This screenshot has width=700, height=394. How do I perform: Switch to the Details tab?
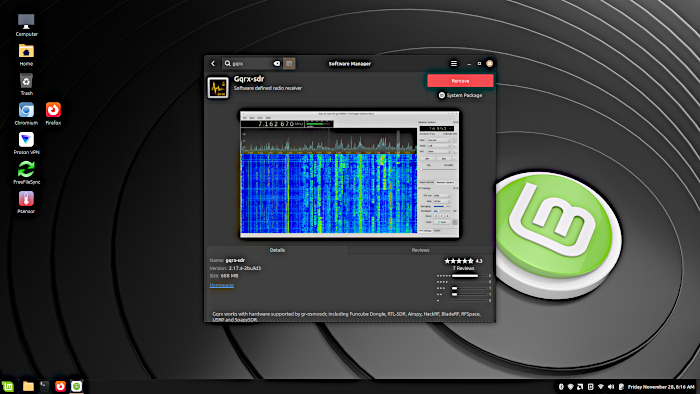click(x=277, y=250)
